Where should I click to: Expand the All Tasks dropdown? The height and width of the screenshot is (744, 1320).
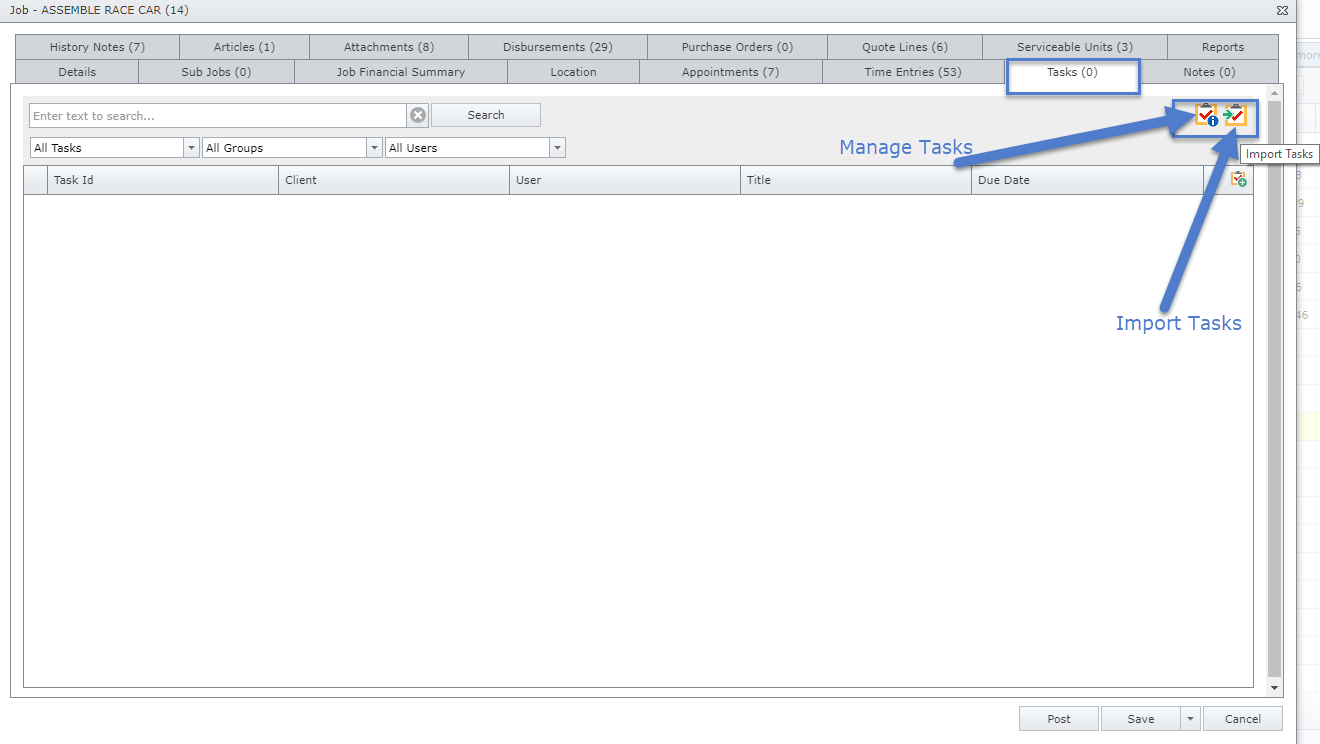click(191, 148)
